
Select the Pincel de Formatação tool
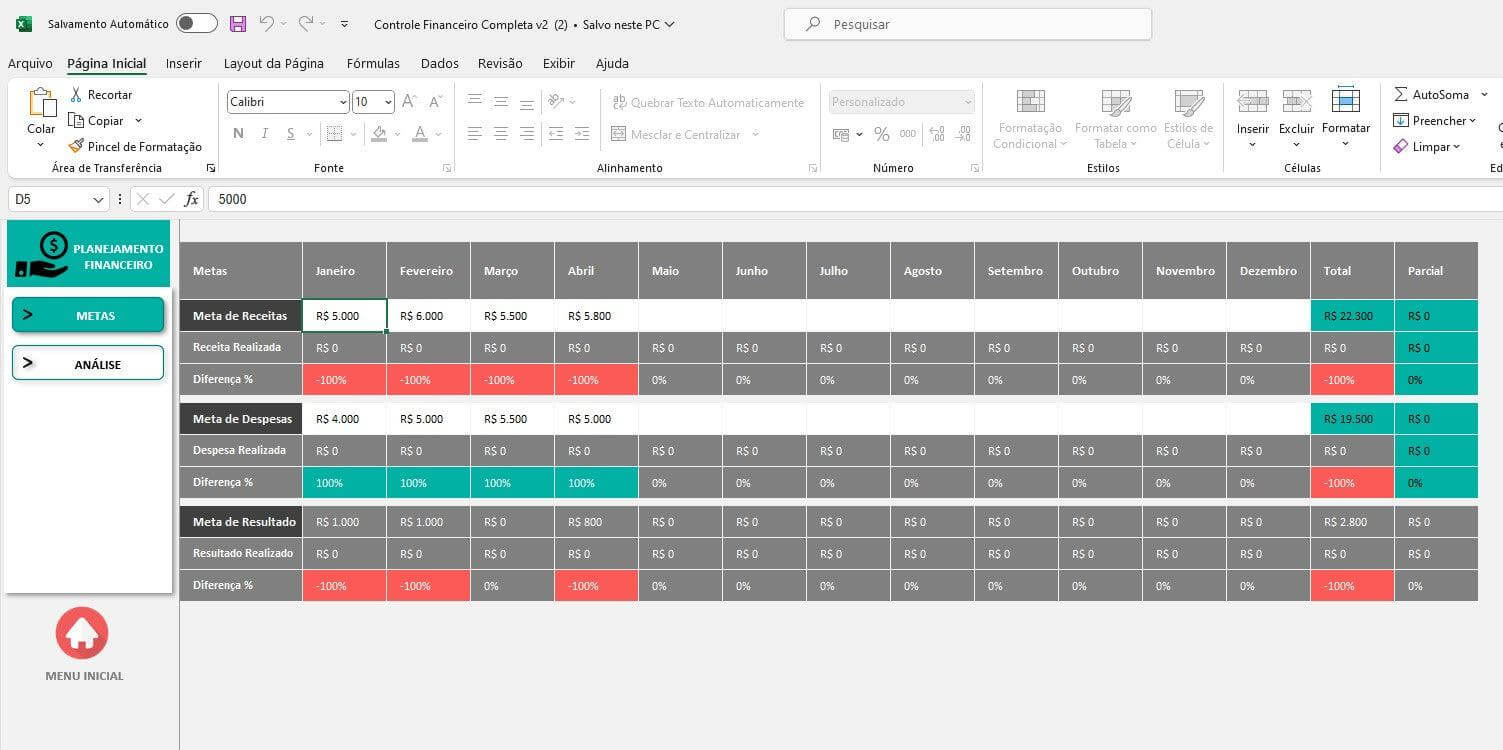[x=78, y=146]
